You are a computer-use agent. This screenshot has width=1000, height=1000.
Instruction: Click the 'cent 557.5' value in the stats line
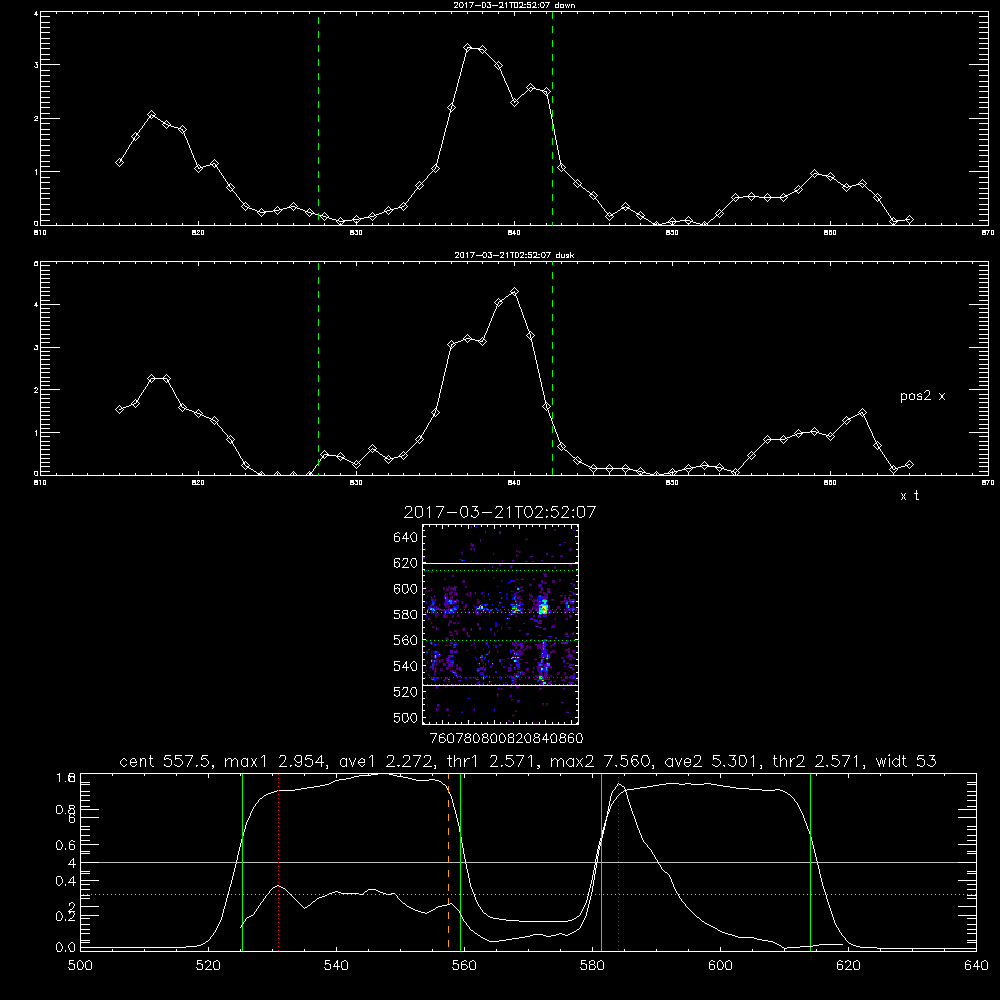(x=167, y=761)
